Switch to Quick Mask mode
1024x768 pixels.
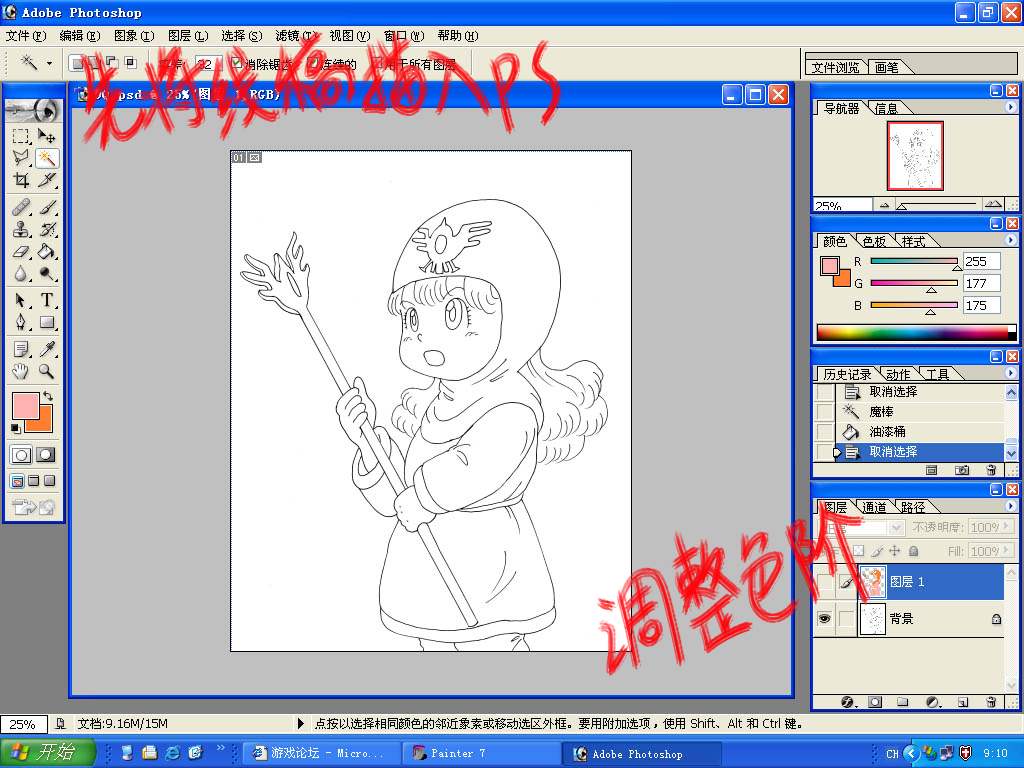coord(46,455)
